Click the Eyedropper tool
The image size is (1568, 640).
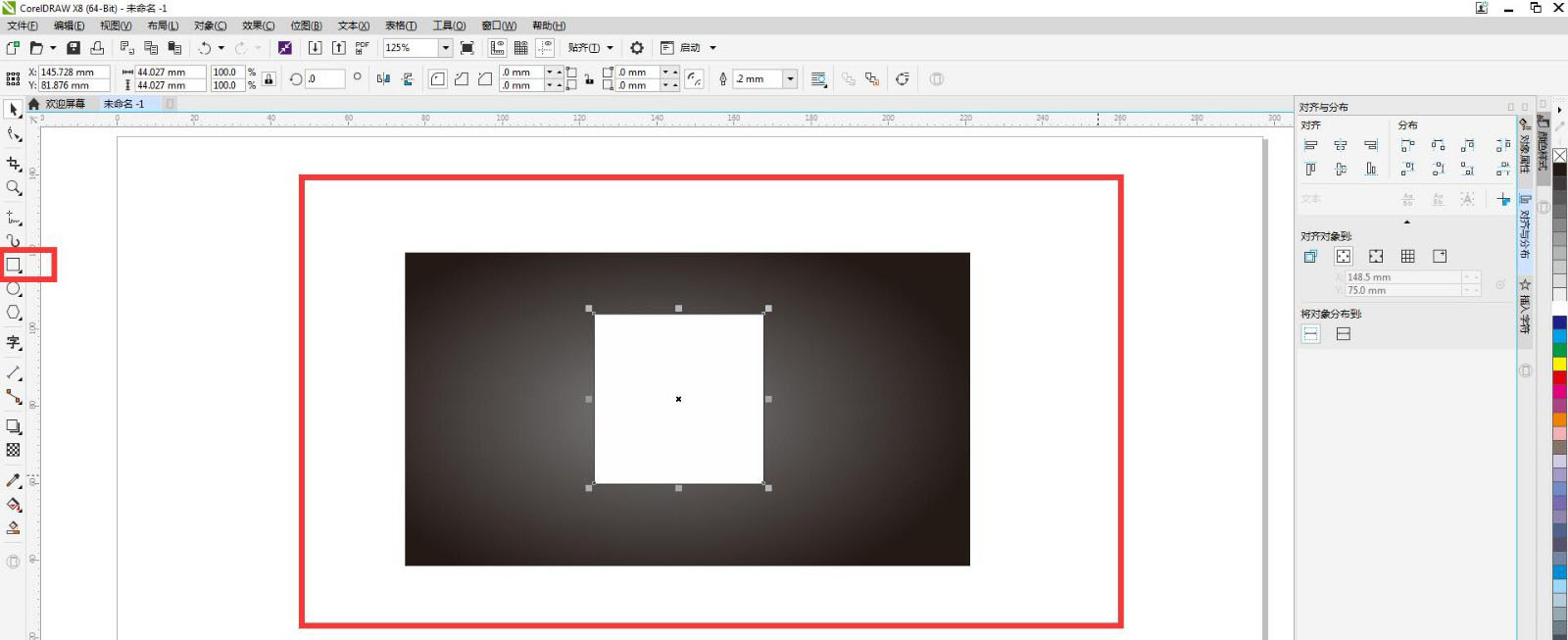tap(14, 480)
